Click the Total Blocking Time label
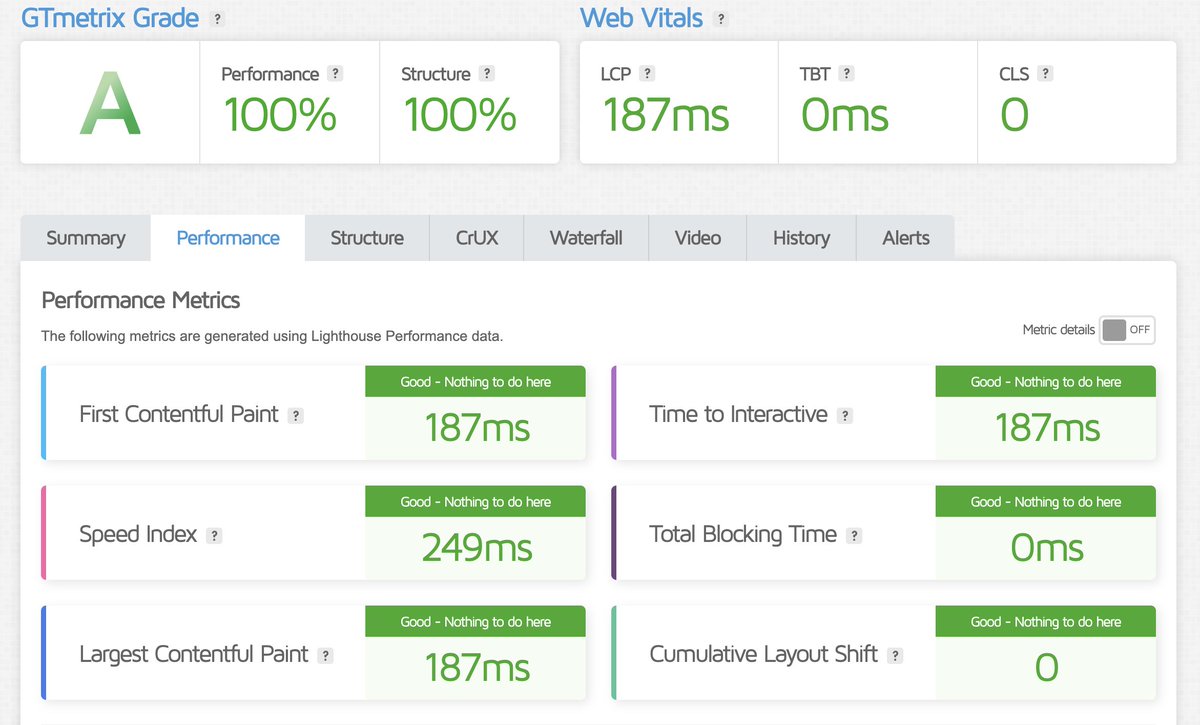The width and height of the screenshot is (1200, 725). click(x=743, y=534)
